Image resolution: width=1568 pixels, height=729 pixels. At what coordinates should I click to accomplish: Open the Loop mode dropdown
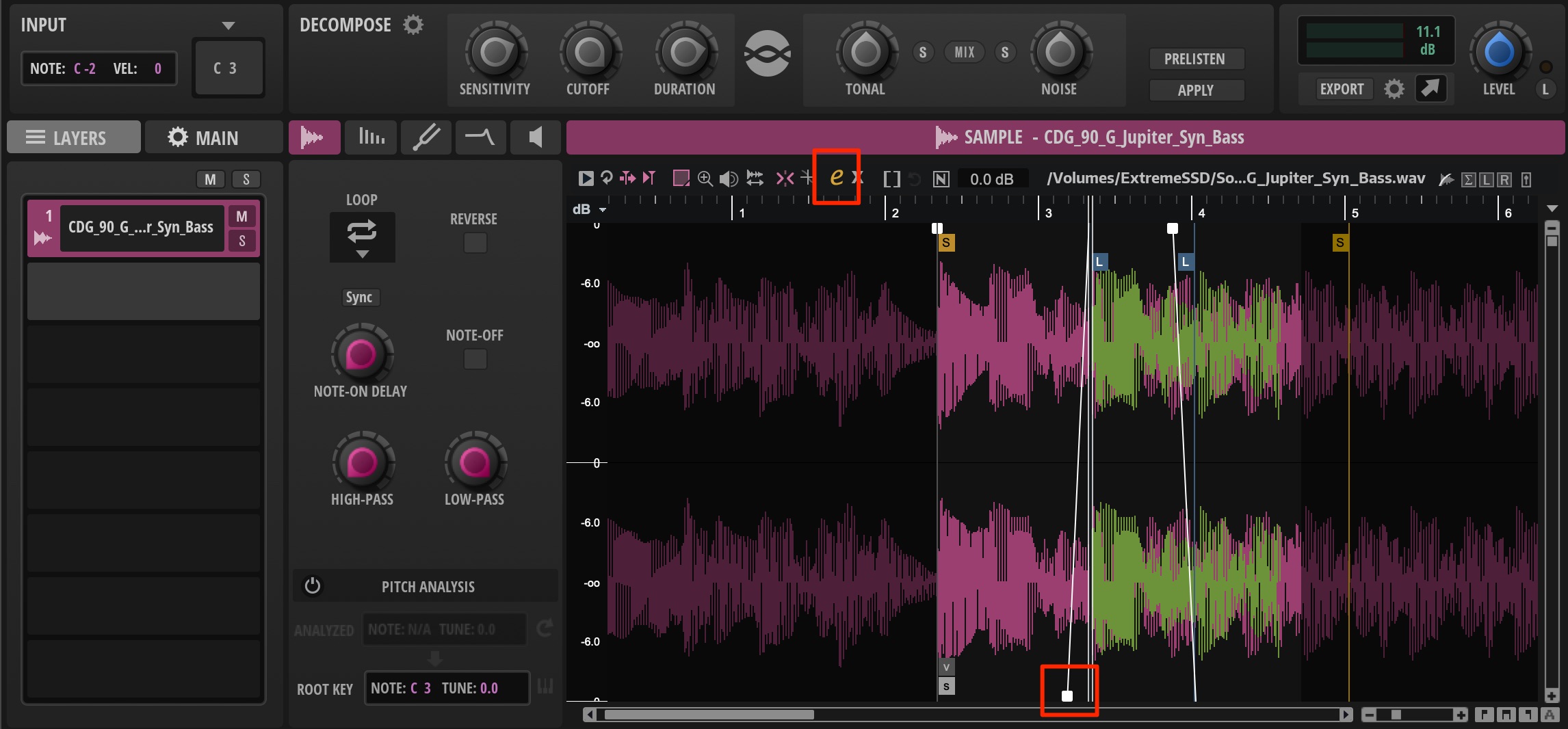coord(362,237)
